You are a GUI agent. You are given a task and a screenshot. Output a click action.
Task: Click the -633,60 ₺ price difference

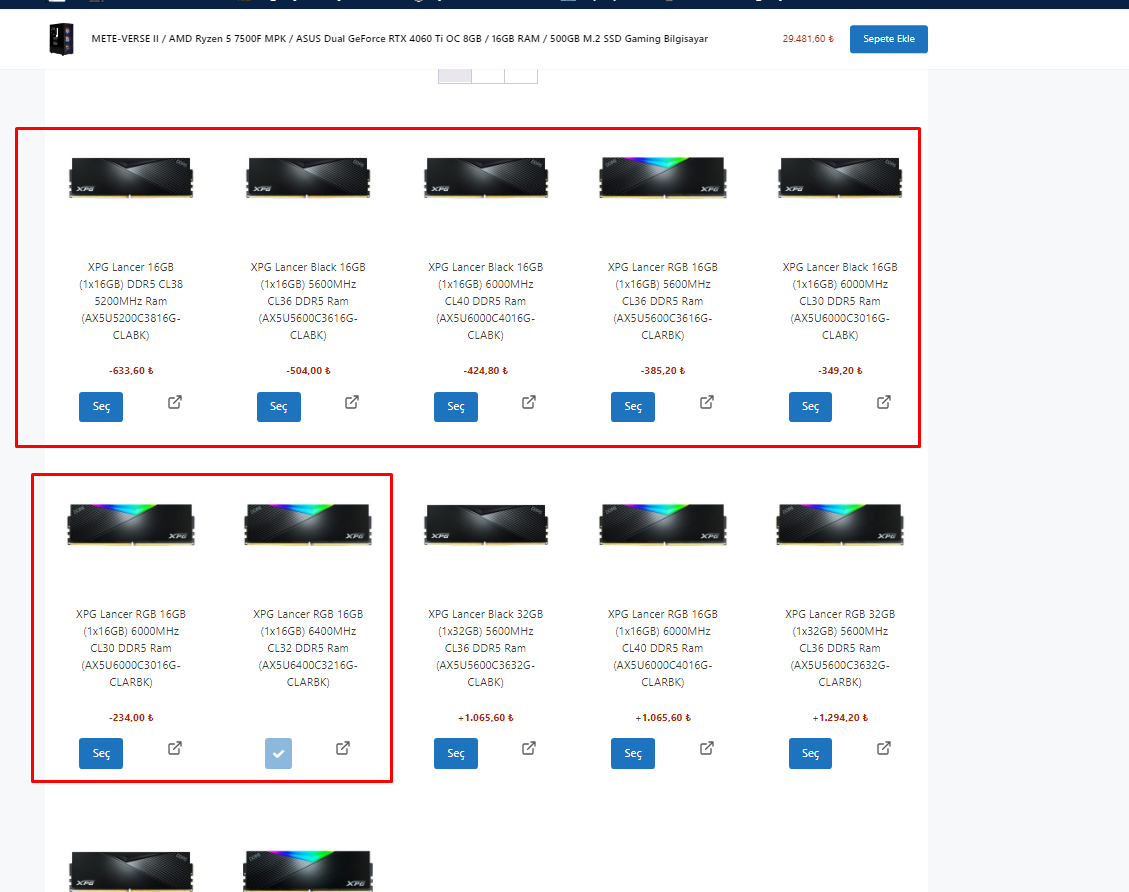tap(131, 371)
